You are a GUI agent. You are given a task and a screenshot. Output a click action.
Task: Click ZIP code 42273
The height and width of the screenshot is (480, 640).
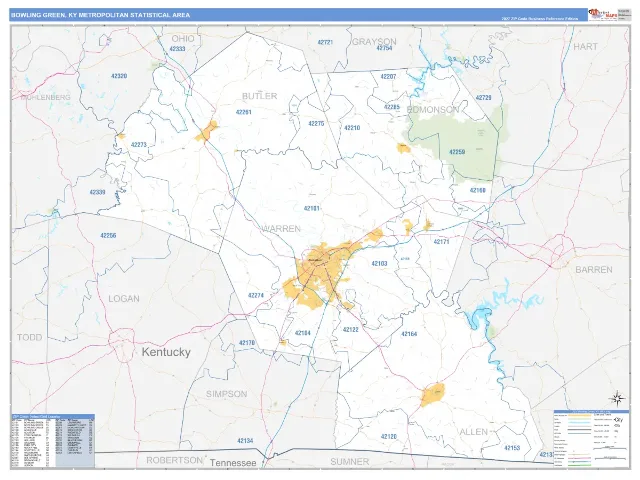(x=138, y=144)
